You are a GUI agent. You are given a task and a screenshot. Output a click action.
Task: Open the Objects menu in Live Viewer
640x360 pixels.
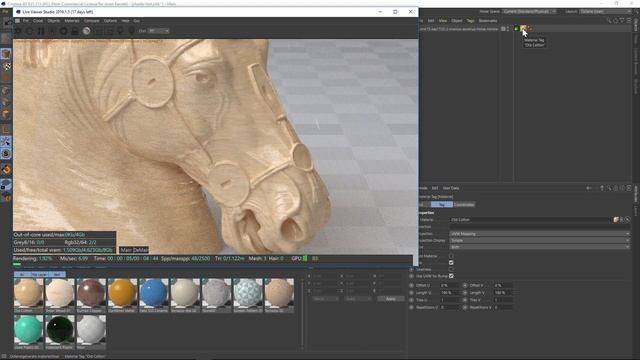(x=53, y=20)
